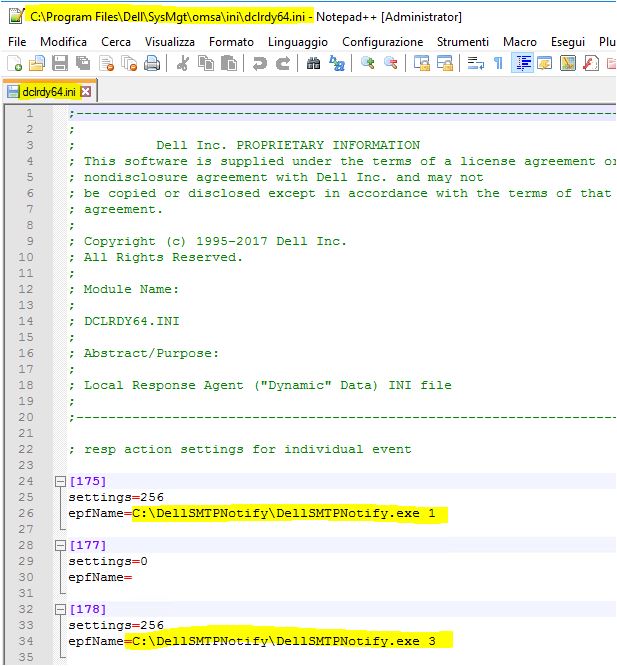617x666 pixels.
Task: Click line 26 epfName DellSMTPNotify.exe 1
Action: (252, 513)
